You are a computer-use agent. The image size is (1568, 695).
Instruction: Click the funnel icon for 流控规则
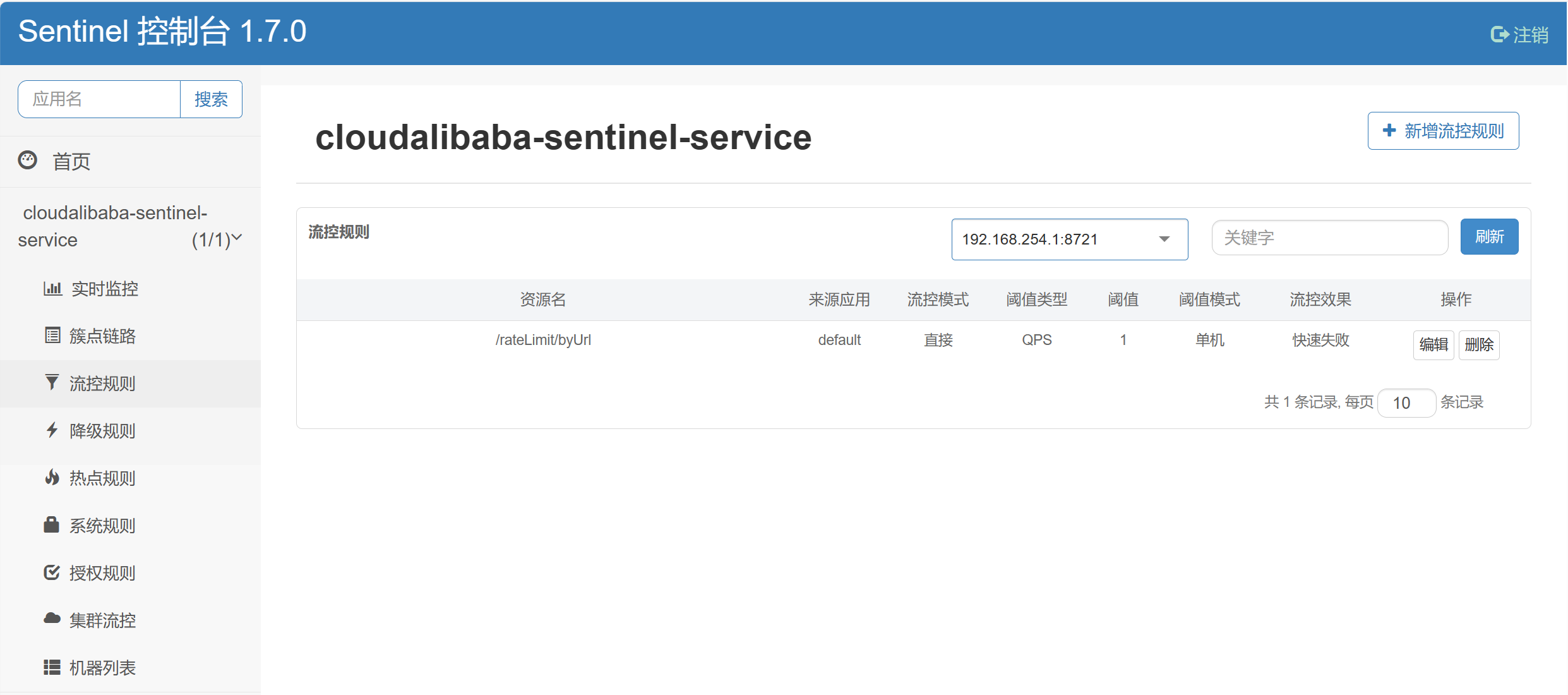52,382
